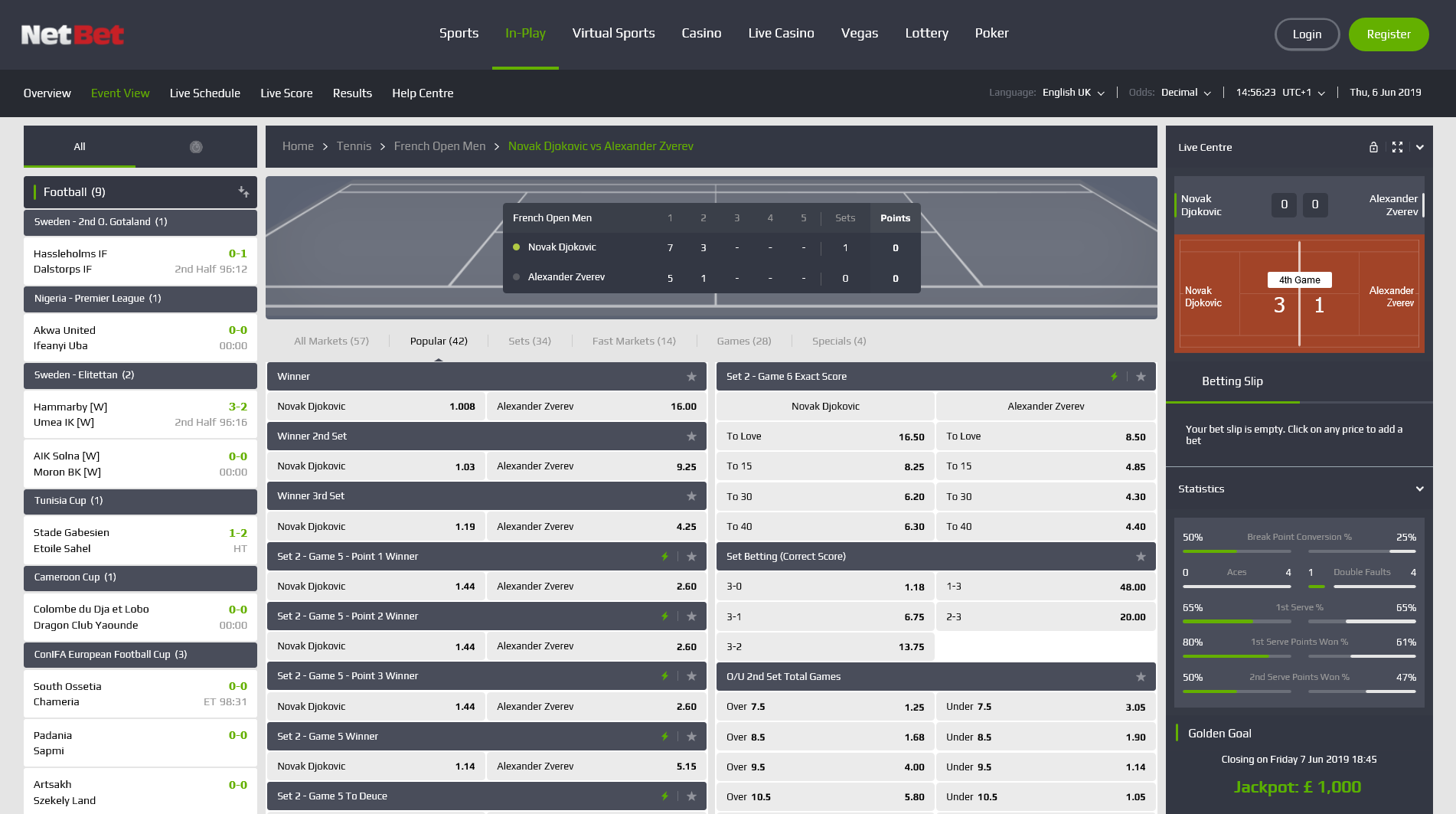Switch to Sets (34) tab
Viewport: 1456px width, 814px height.
point(530,342)
